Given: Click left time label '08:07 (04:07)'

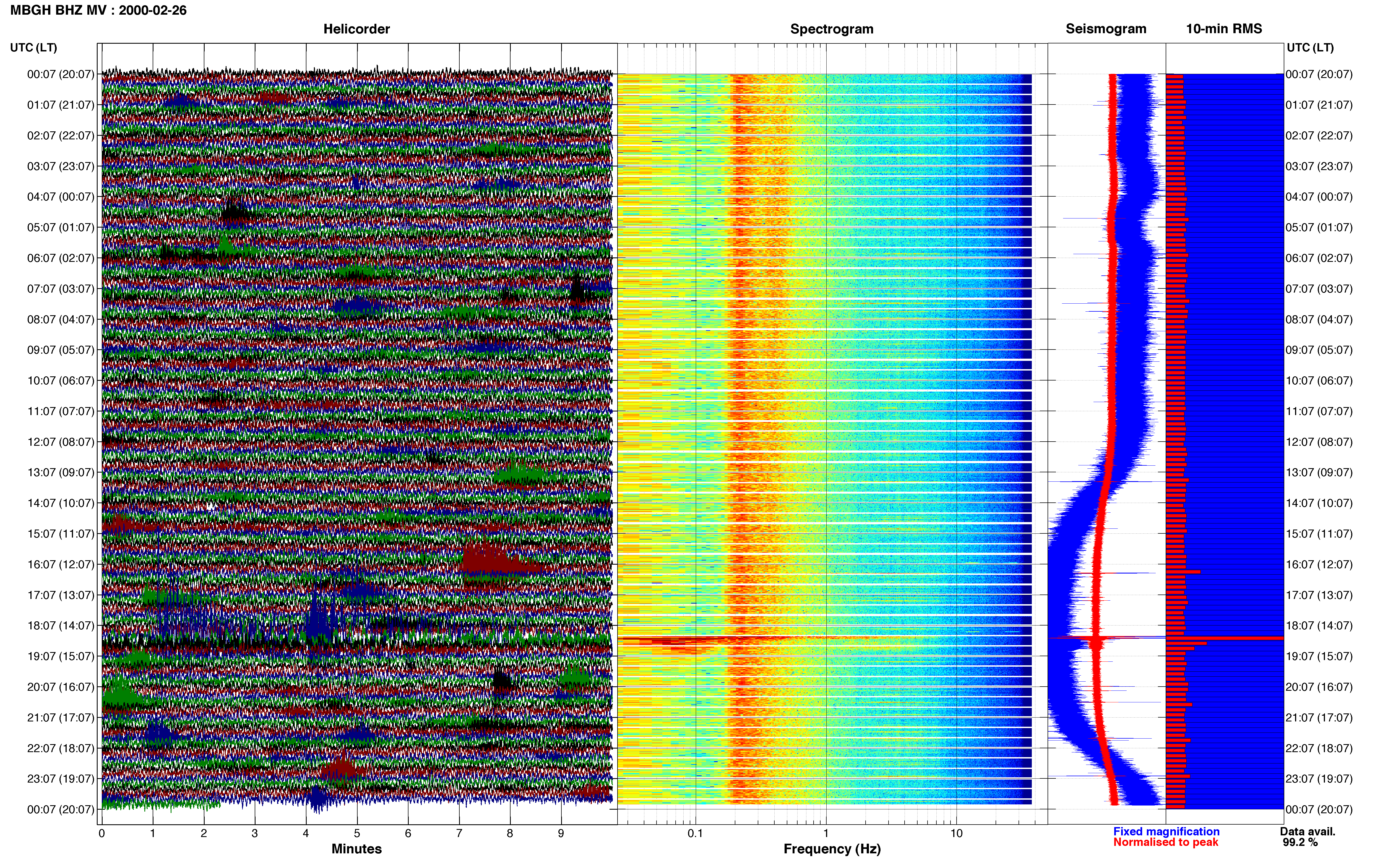Looking at the screenshot, I should pos(60,319).
